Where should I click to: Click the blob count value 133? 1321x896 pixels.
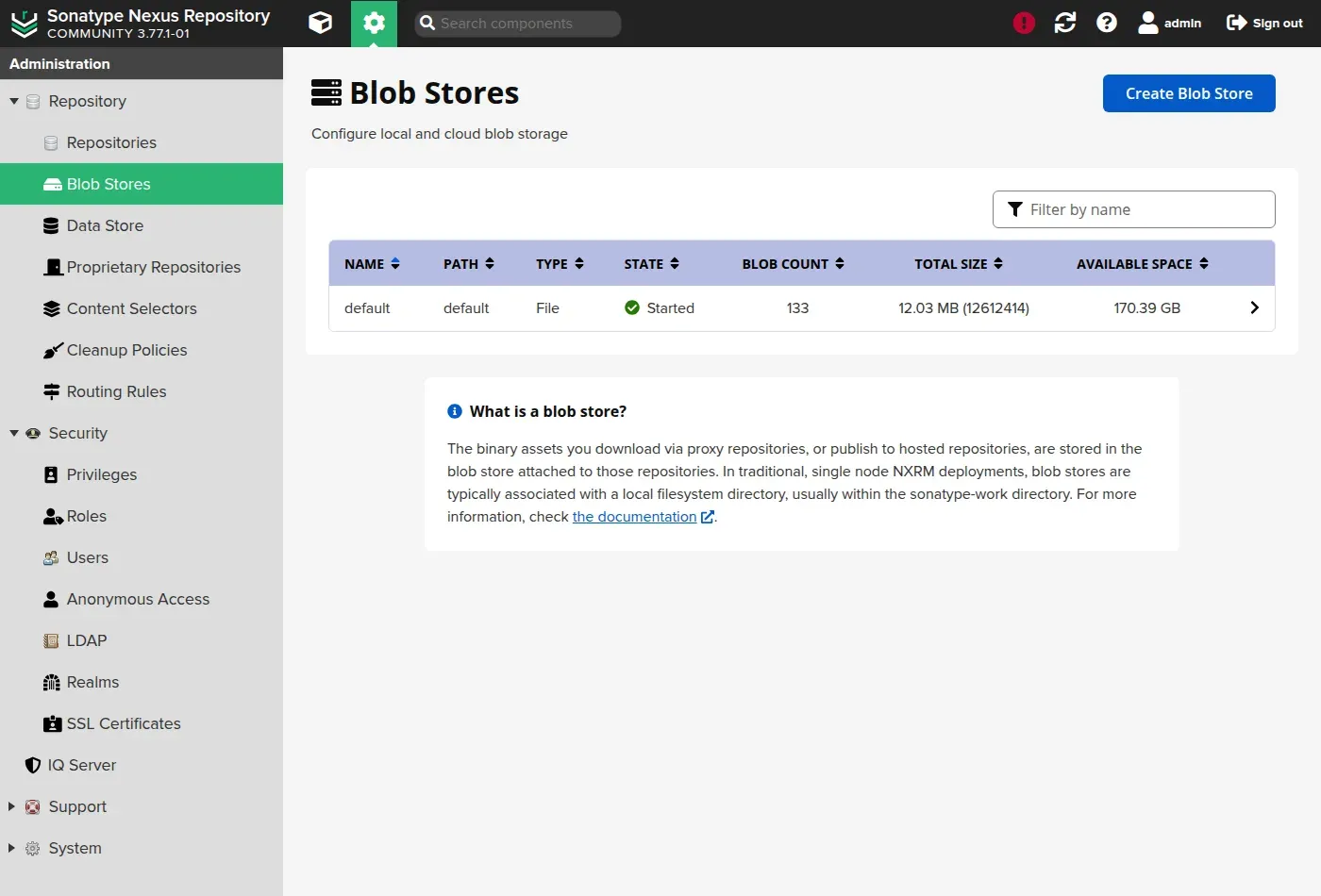pyautogui.click(x=797, y=307)
